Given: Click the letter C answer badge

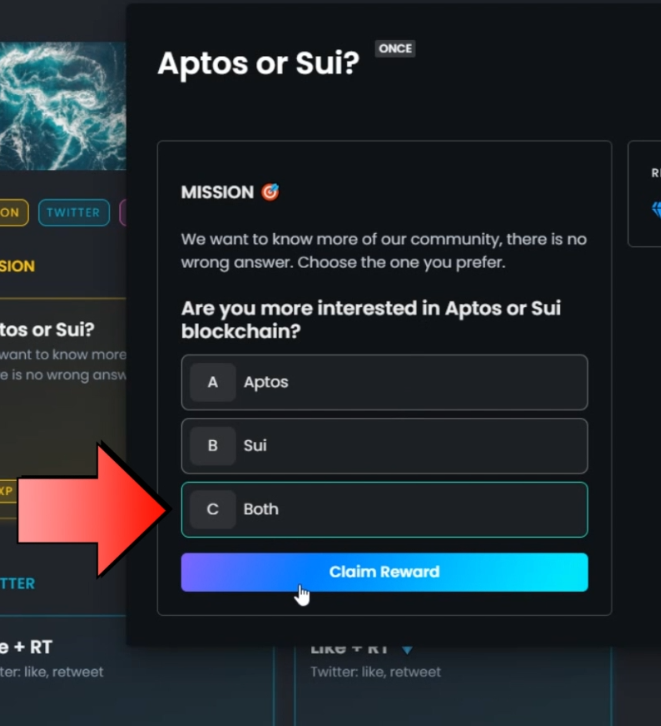Looking at the screenshot, I should 212,509.
